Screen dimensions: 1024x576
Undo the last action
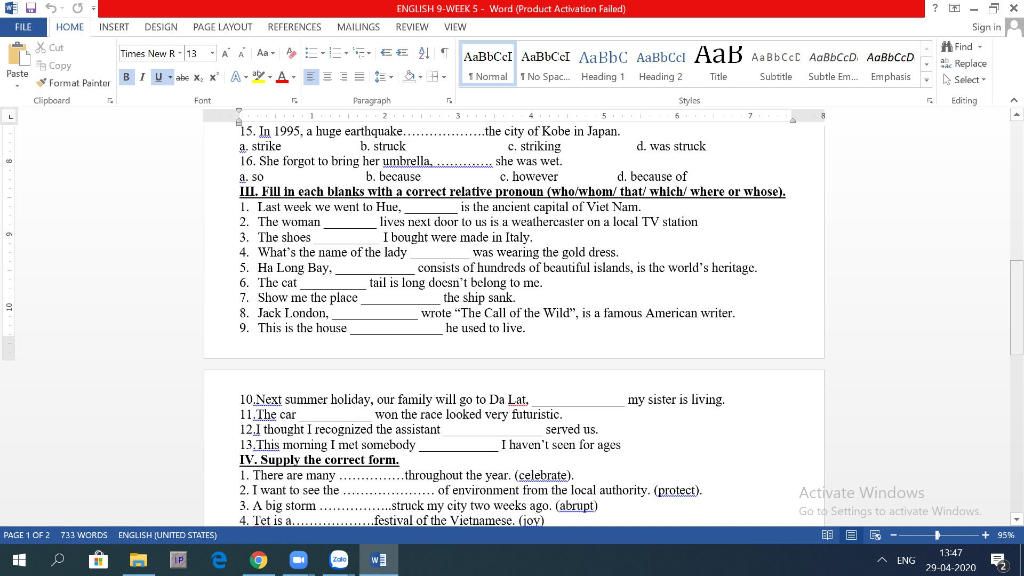click(x=50, y=8)
